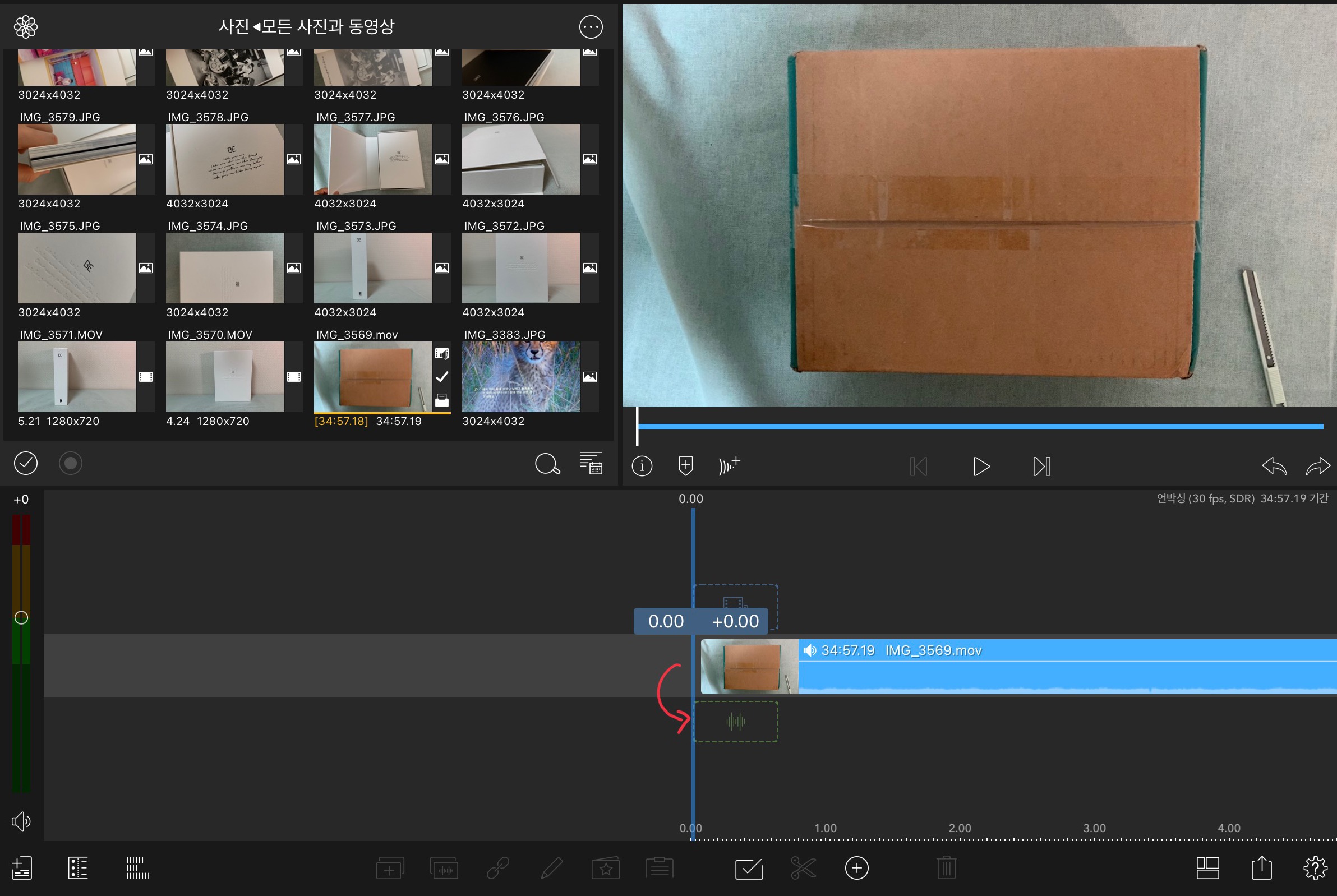Click the scissors split clip tool
The image size is (1337, 896).
[x=803, y=868]
